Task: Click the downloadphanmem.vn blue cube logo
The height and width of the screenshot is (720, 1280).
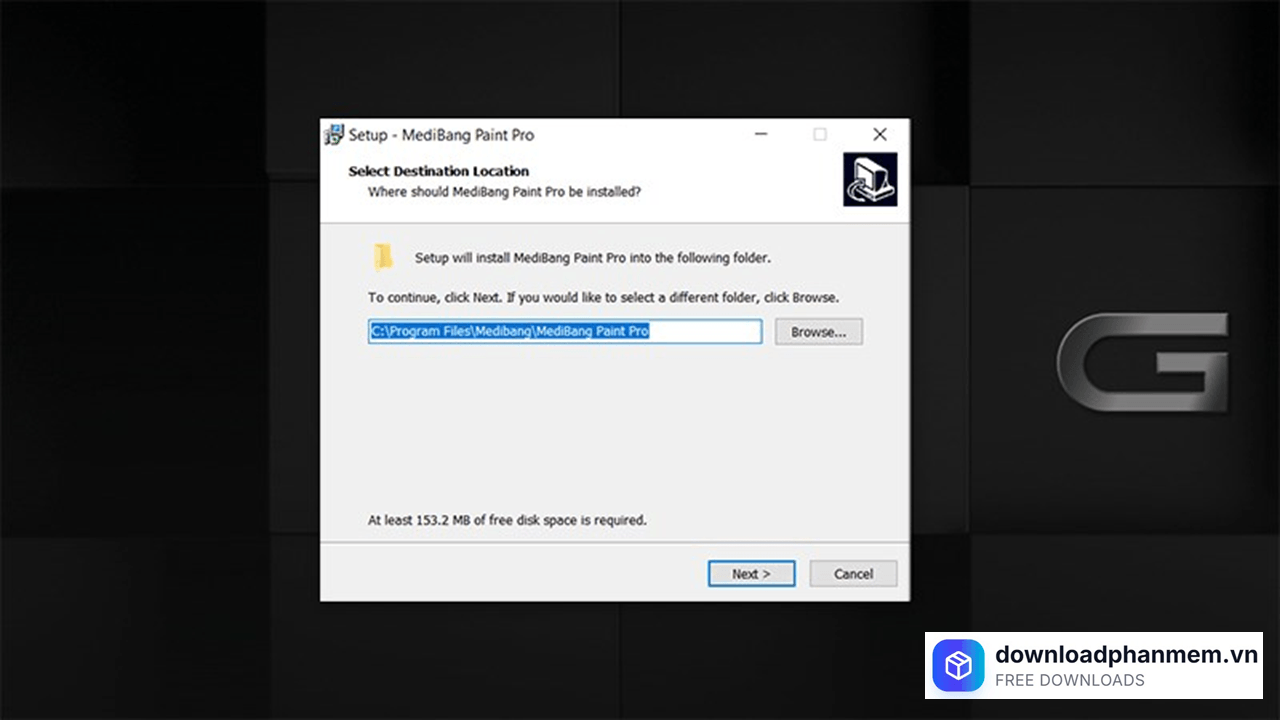Action: pyautogui.click(x=958, y=666)
